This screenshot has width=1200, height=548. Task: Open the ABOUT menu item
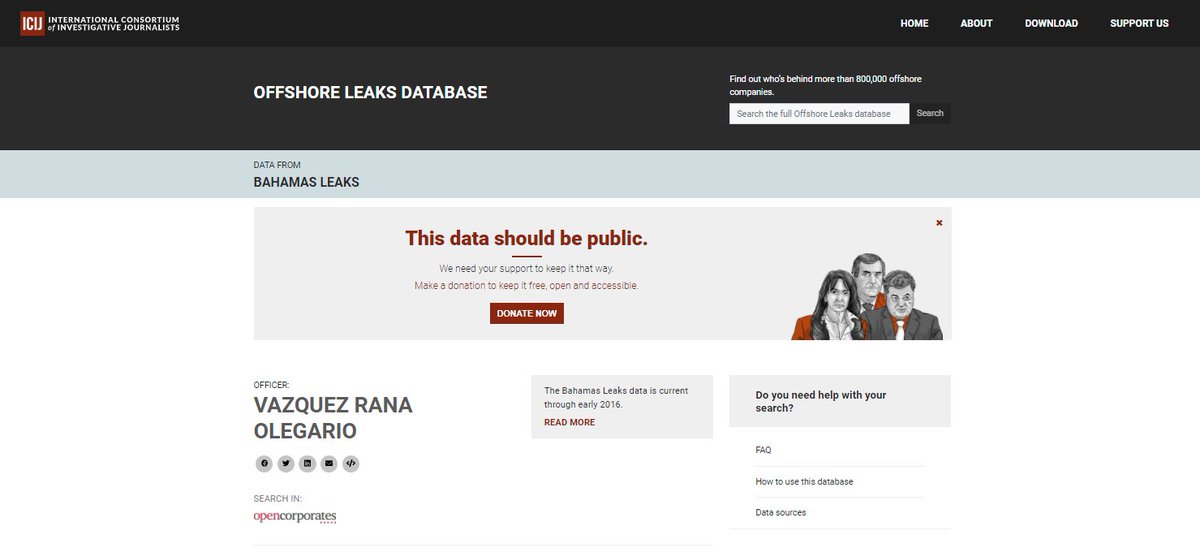coord(976,23)
